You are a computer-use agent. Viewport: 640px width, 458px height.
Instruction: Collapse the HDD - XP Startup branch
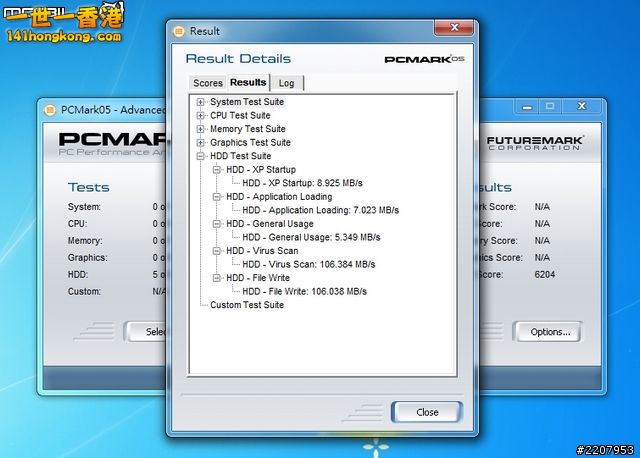point(217,170)
